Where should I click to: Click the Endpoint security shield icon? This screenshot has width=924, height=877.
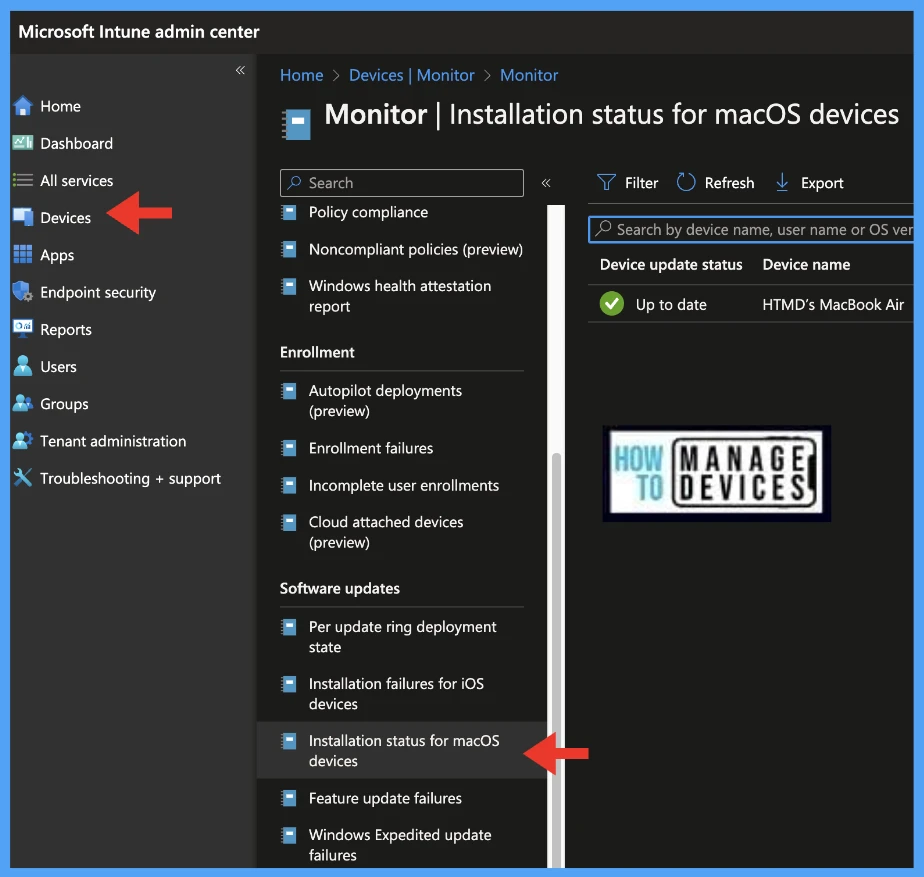coord(23,292)
